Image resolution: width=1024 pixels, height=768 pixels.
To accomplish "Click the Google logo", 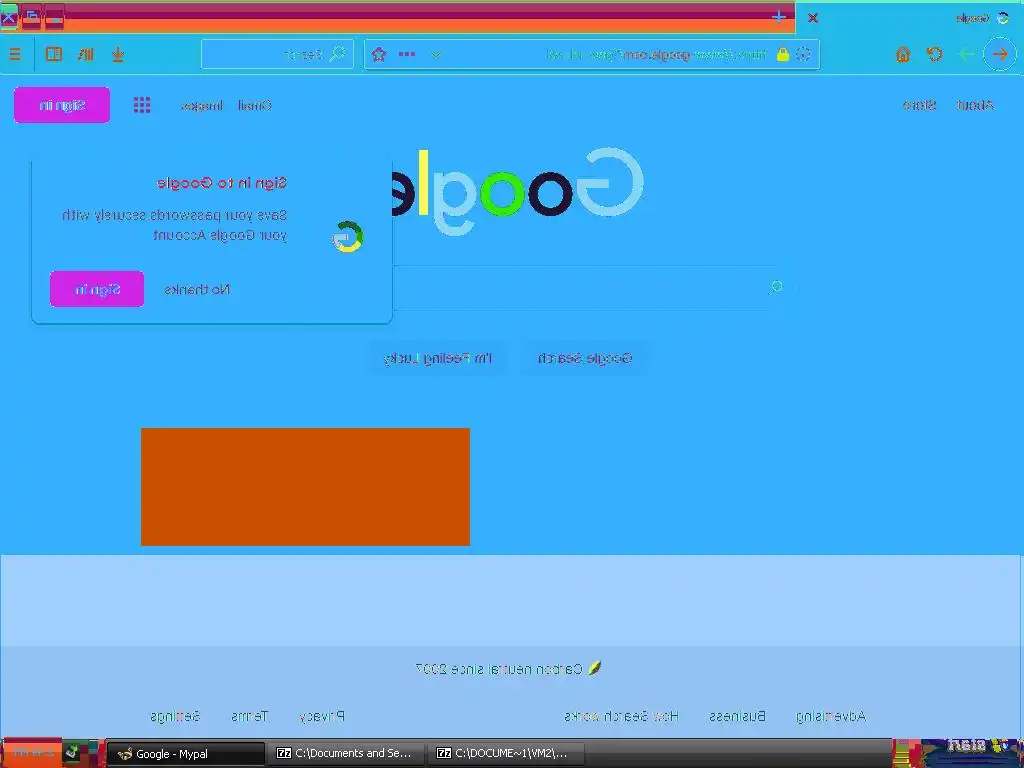I will pyautogui.click(x=518, y=191).
